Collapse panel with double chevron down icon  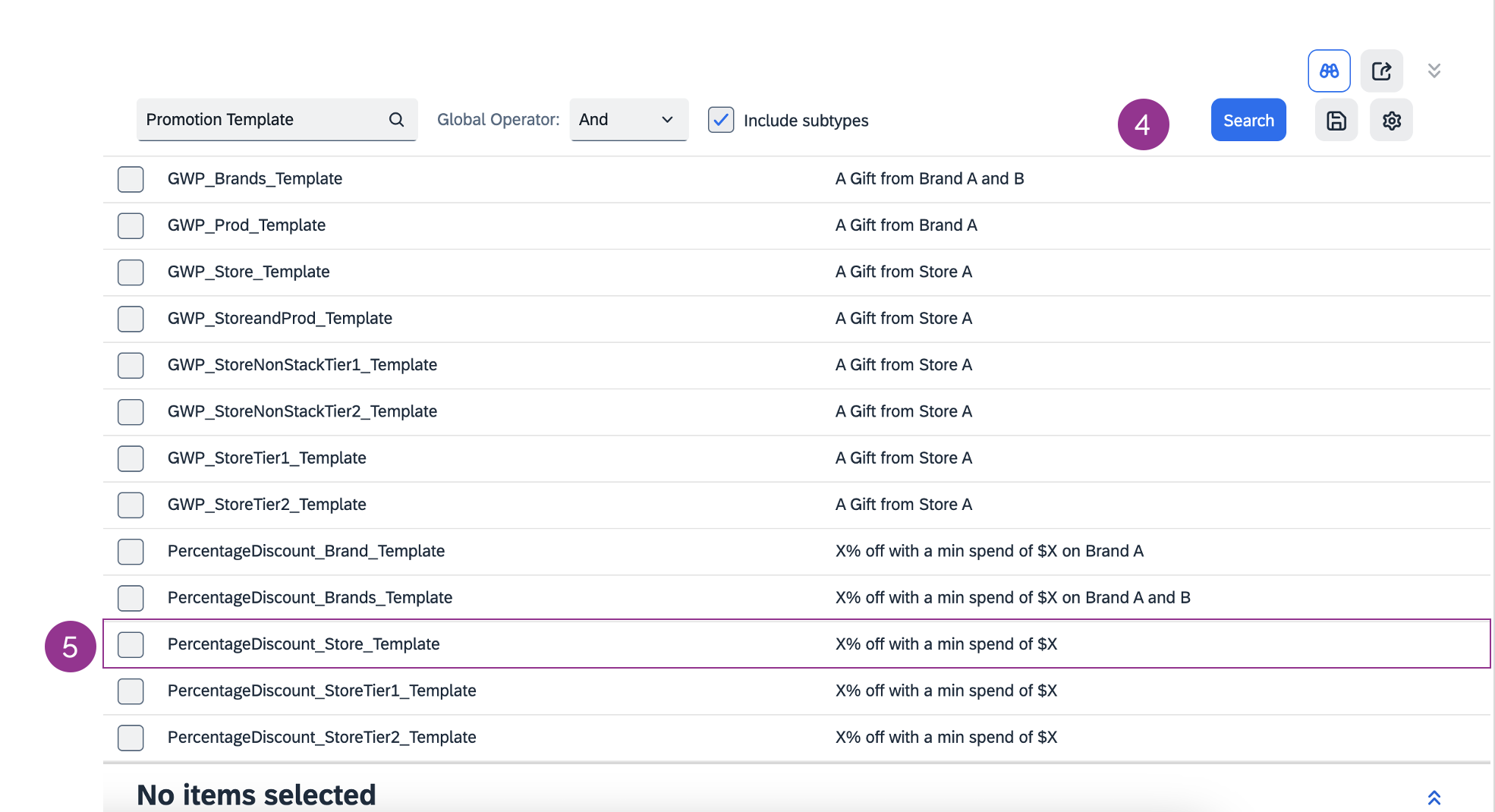pos(1434,71)
